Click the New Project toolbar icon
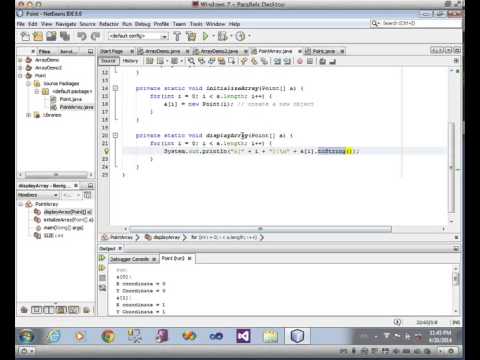 coord(38,36)
